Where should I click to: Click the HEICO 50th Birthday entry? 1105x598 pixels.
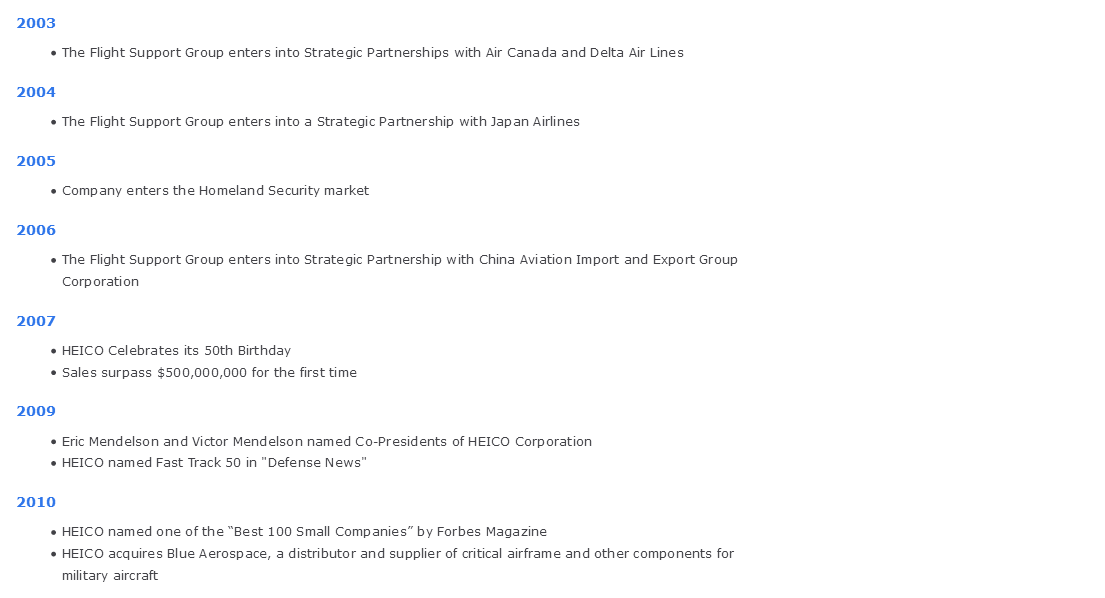(x=176, y=351)
